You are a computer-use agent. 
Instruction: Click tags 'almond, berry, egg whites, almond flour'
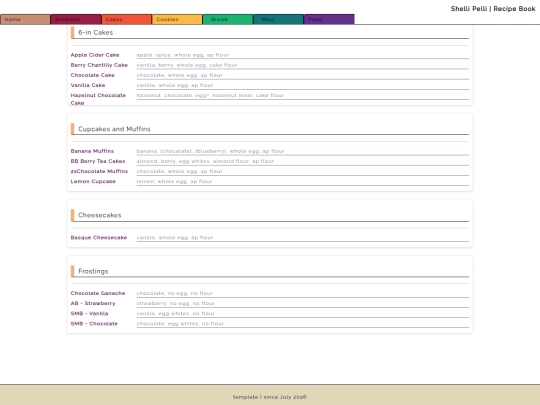205,161
